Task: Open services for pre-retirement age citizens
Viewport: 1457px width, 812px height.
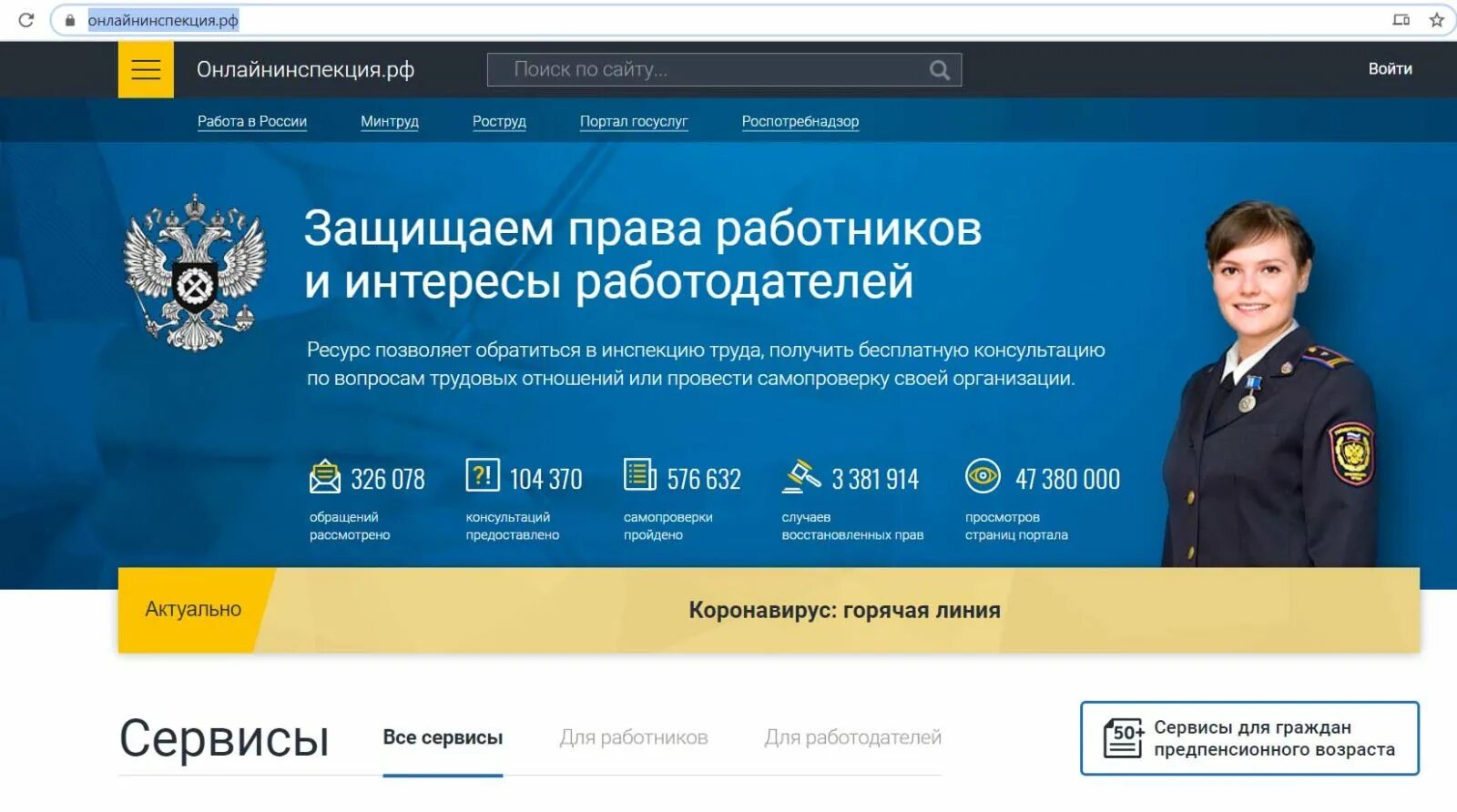Action: click(x=1249, y=738)
